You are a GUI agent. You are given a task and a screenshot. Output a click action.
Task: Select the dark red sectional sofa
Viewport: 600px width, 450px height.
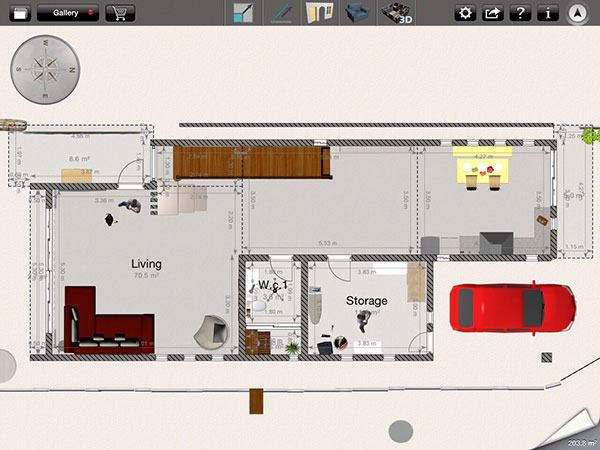point(106,322)
